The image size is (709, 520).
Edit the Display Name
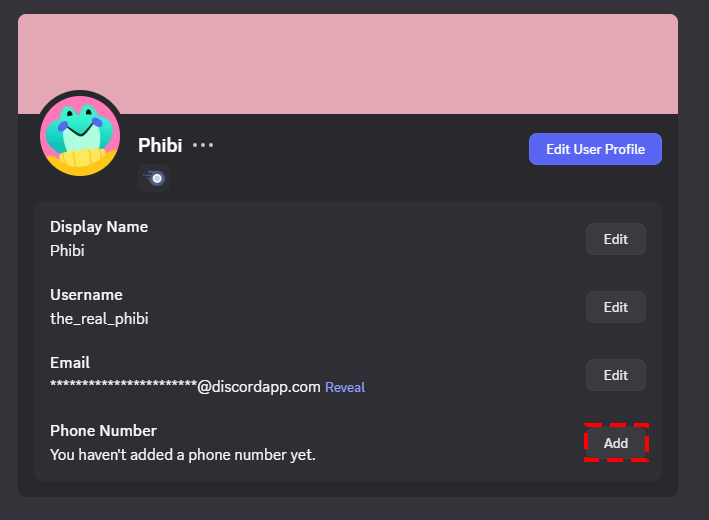click(615, 239)
